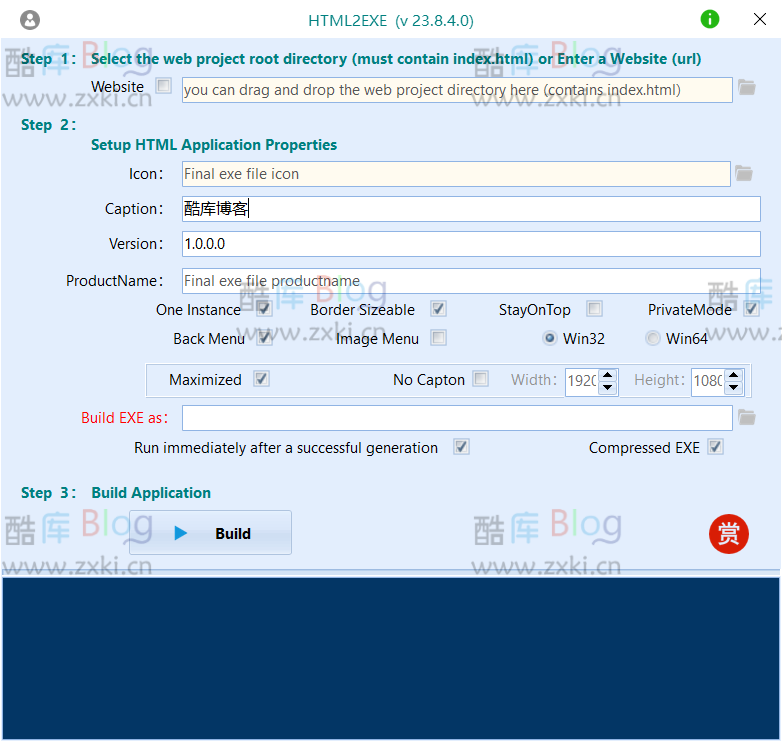Choose the Win32 architecture option

tap(549, 338)
